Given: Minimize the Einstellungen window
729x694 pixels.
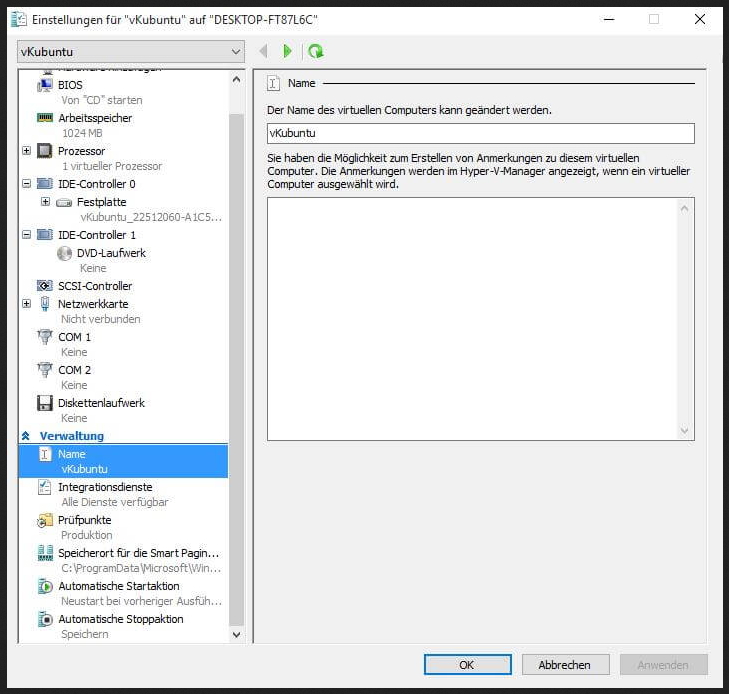Looking at the screenshot, I should click(609, 20).
